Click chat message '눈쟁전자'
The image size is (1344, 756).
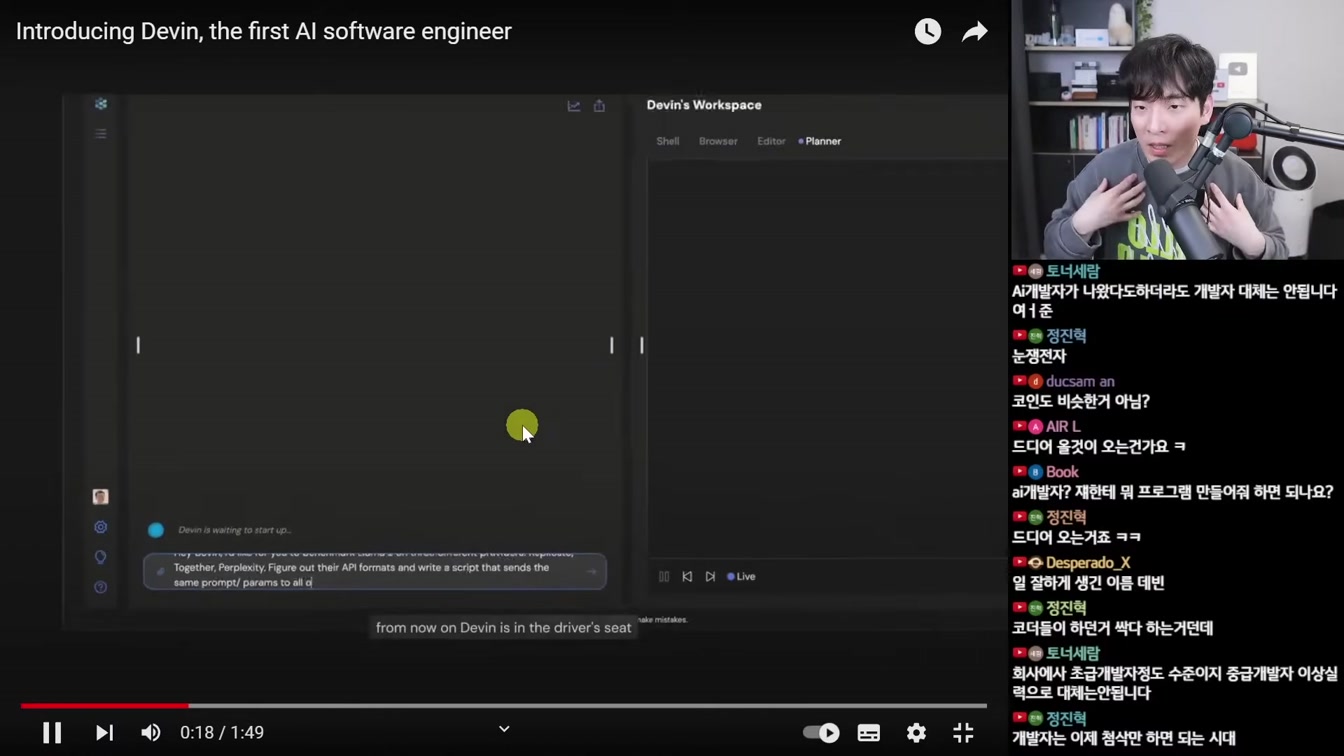[1039, 356]
